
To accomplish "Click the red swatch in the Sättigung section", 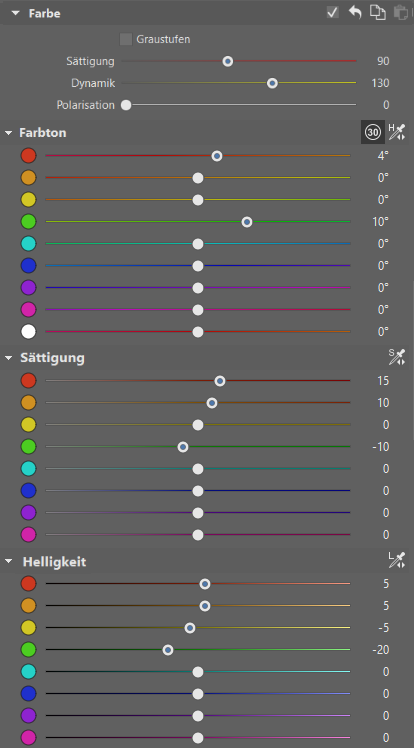I will (x=29, y=381).
